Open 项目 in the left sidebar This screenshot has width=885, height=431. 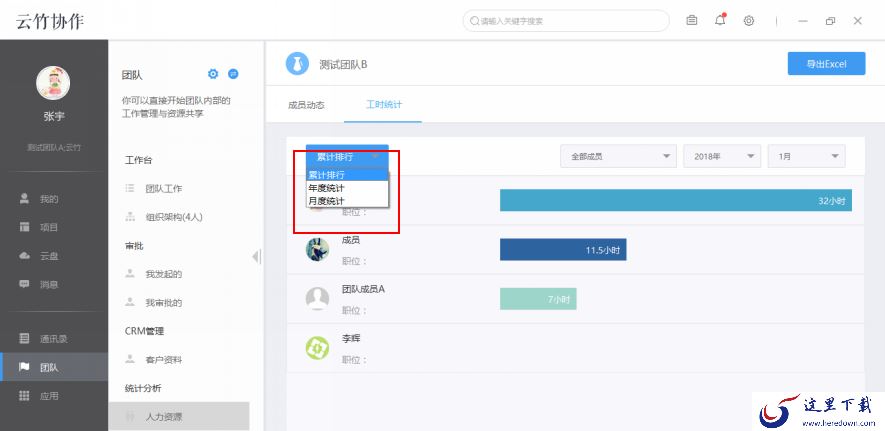point(54,227)
